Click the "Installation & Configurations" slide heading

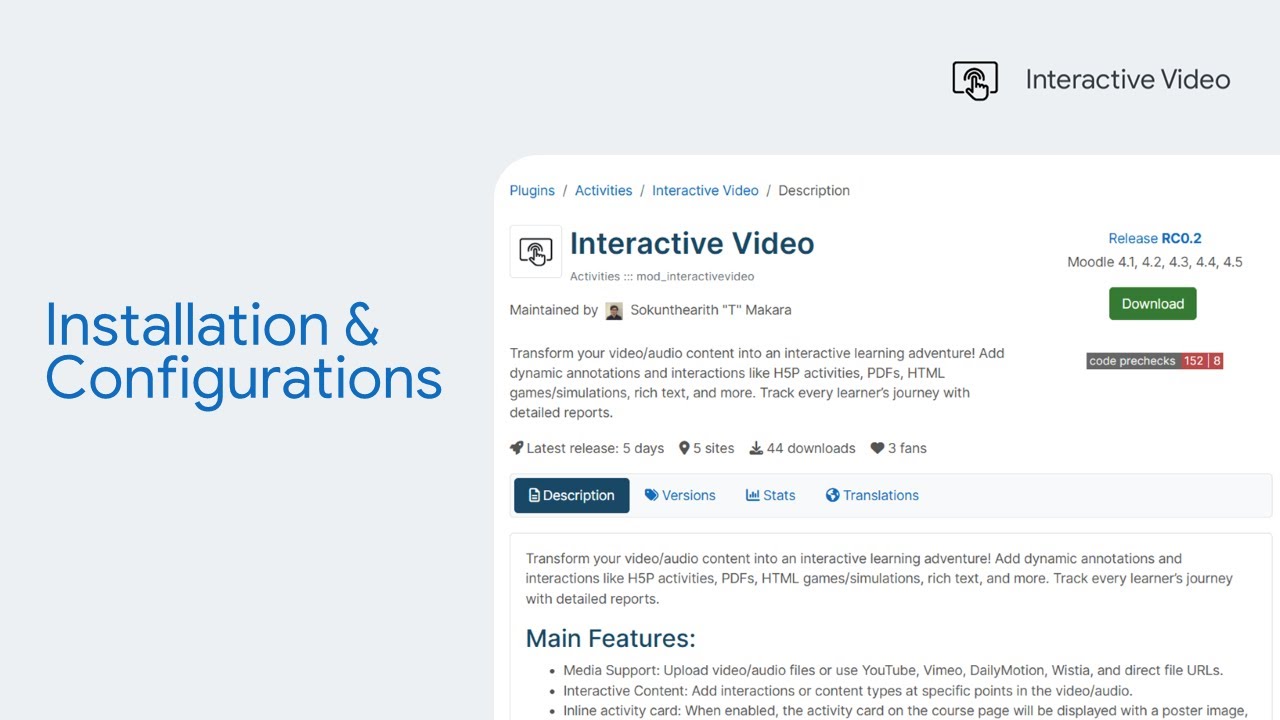(243, 352)
